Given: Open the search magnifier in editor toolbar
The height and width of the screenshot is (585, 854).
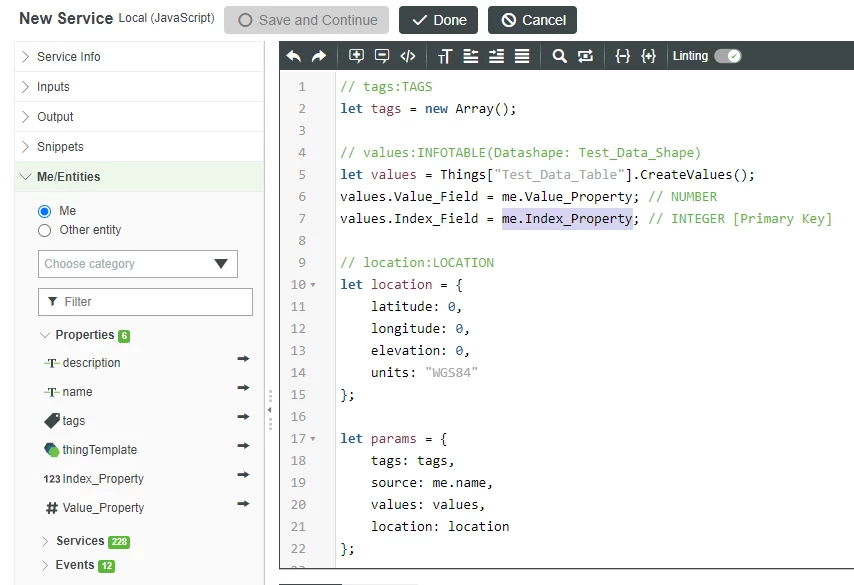Looking at the screenshot, I should point(559,56).
